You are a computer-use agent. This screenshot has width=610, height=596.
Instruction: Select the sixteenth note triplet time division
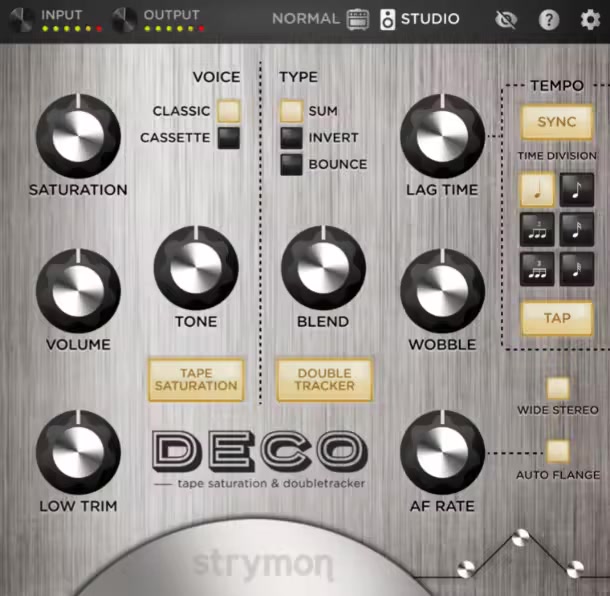click(537, 269)
